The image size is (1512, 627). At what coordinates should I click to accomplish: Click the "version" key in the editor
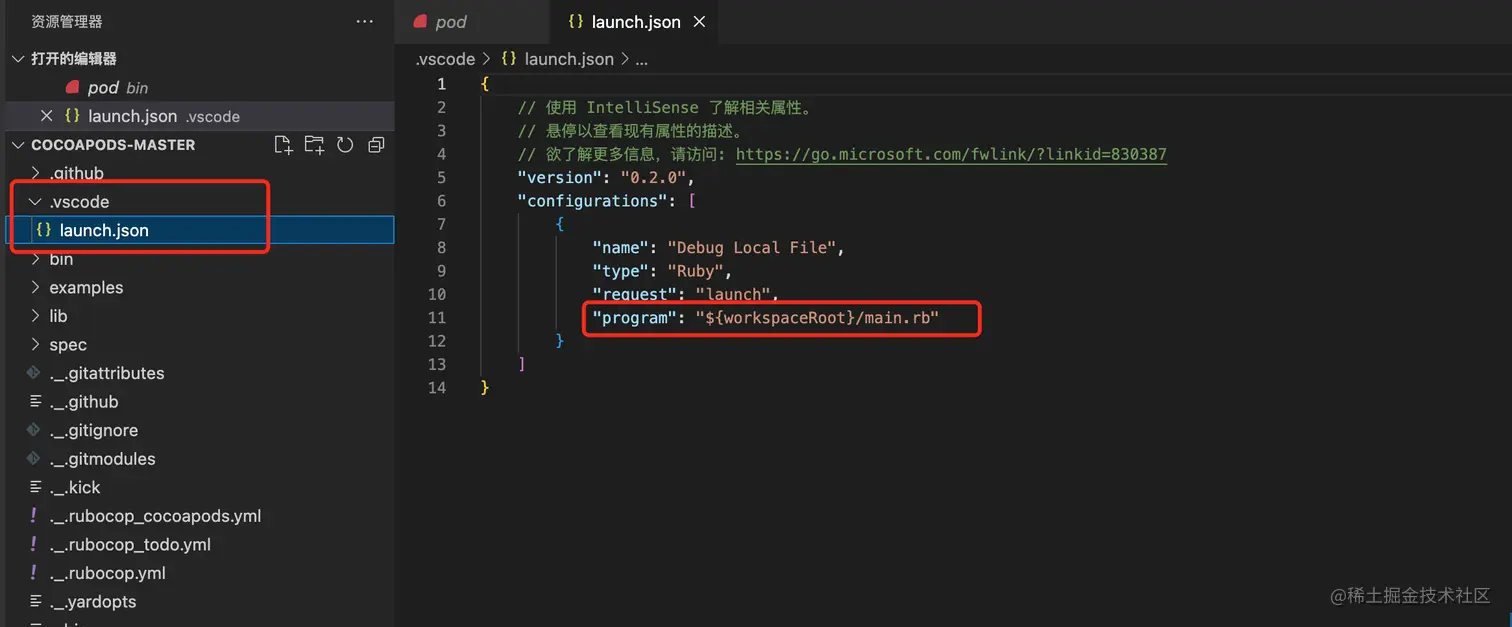[x=559, y=177]
